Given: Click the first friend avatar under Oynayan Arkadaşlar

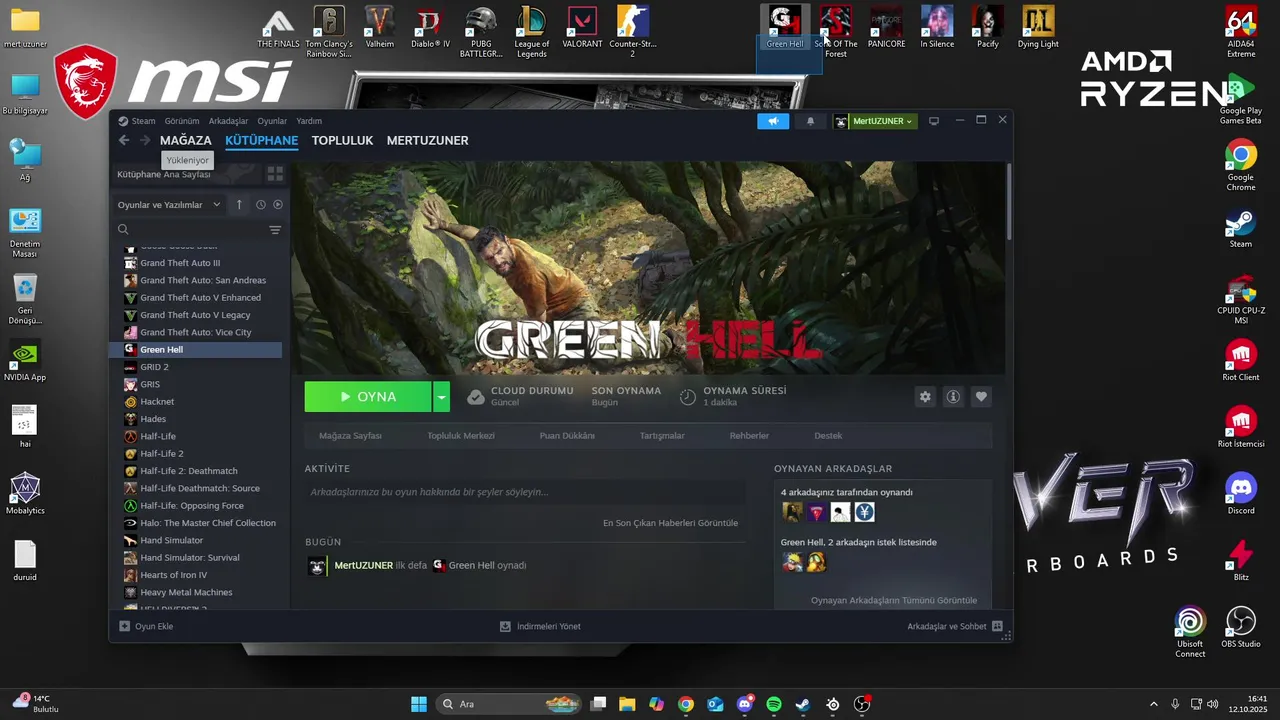Looking at the screenshot, I should (792, 512).
